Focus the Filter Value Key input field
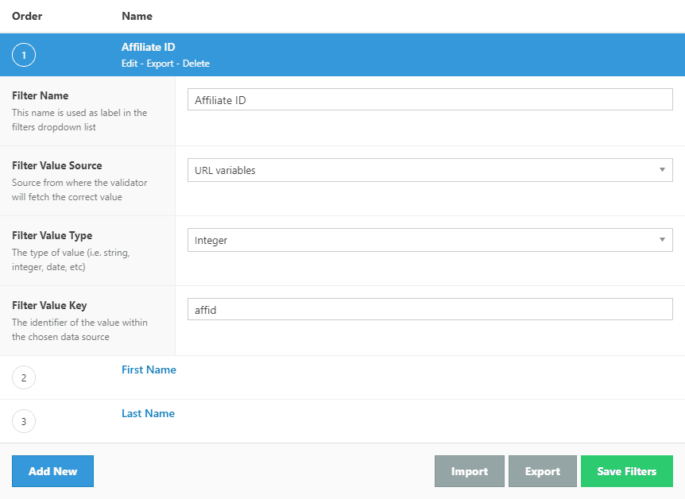This screenshot has height=499, width=685. click(x=429, y=310)
